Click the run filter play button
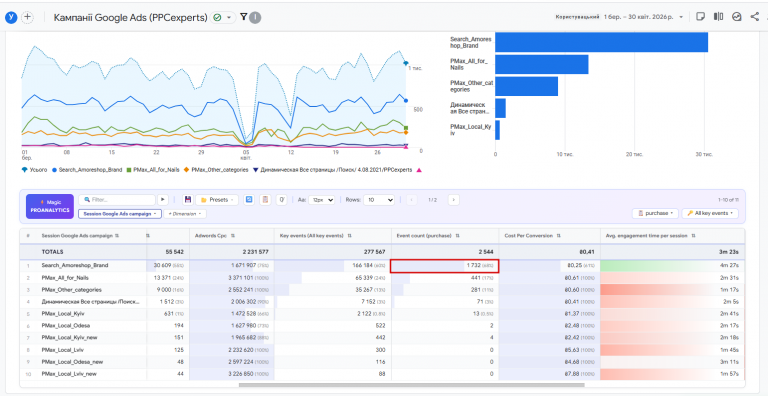The width and height of the screenshot is (768, 396). [x=163, y=199]
